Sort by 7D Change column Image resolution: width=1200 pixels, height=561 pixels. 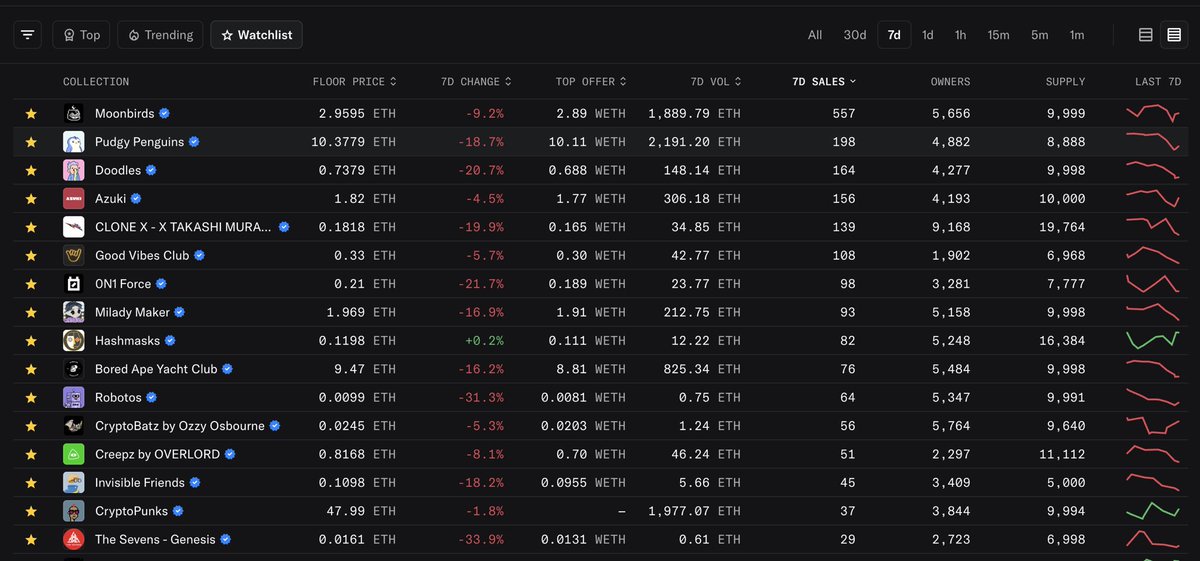pos(477,82)
